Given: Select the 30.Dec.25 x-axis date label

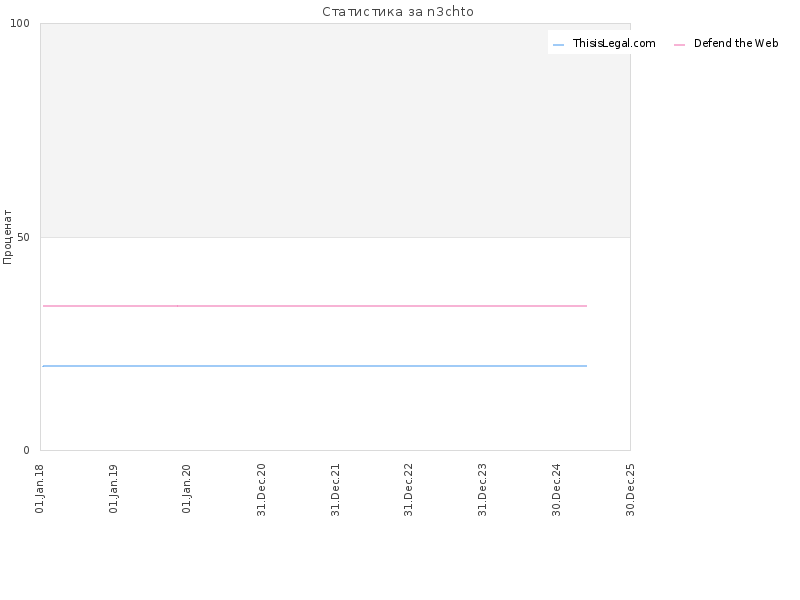Looking at the screenshot, I should point(630,489).
